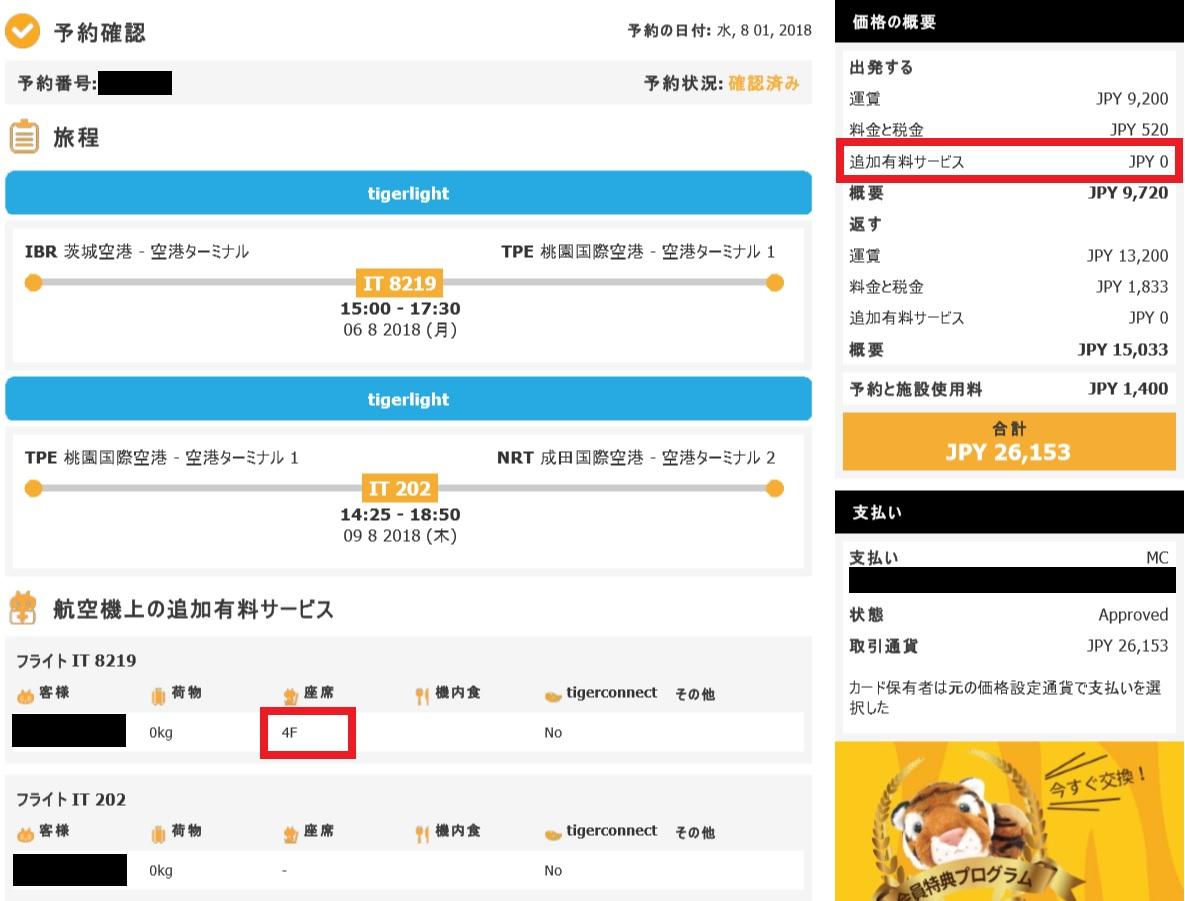
Task: Click the departure dot on the IBR route line
Action: coord(33,283)
